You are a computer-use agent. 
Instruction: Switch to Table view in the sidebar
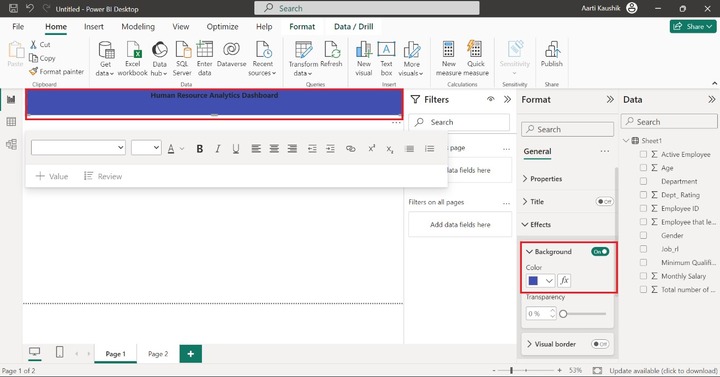(x=11, y=122)
